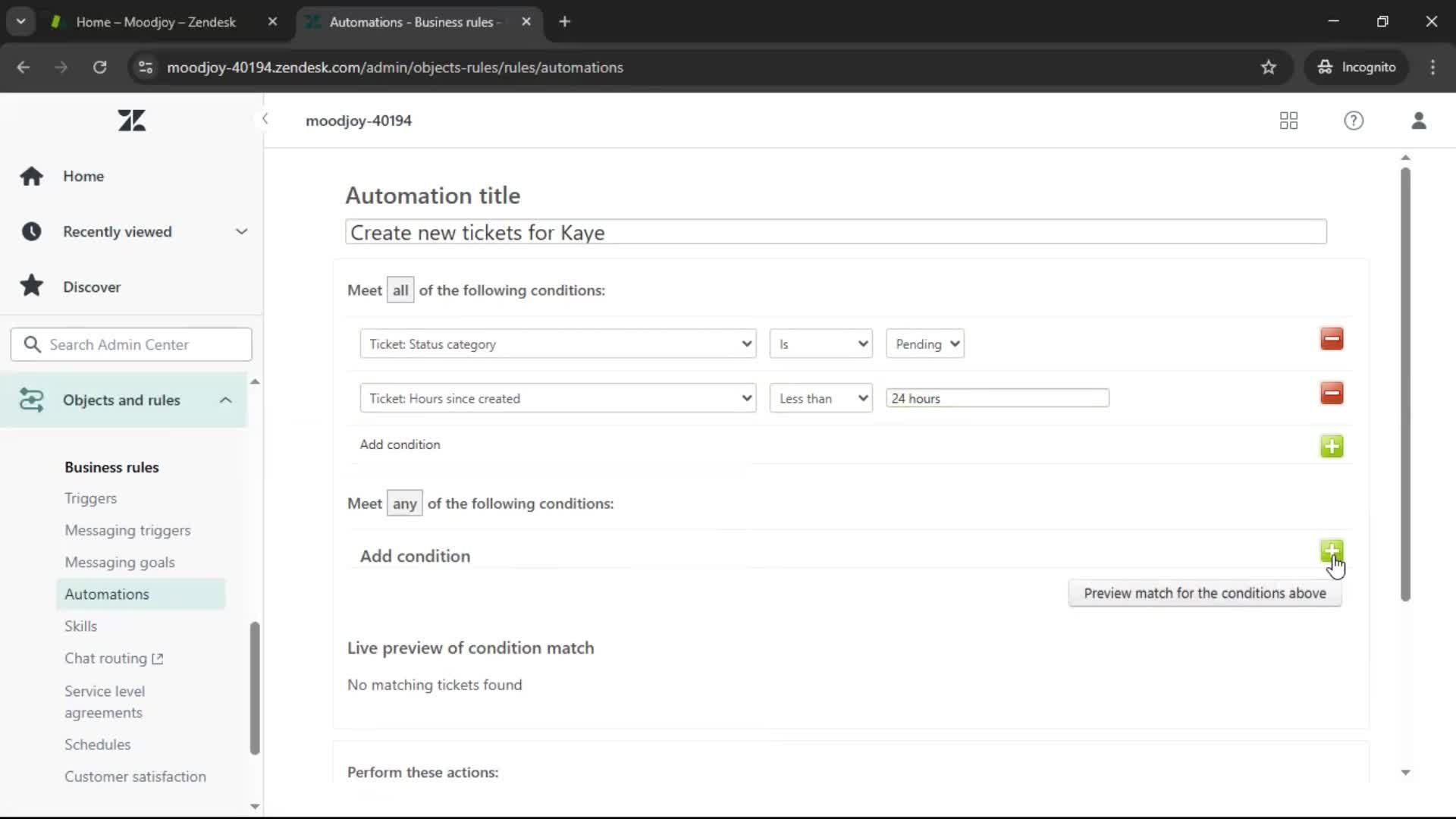
Task: Click the Perform these actions heading
Action: point(423,772)
